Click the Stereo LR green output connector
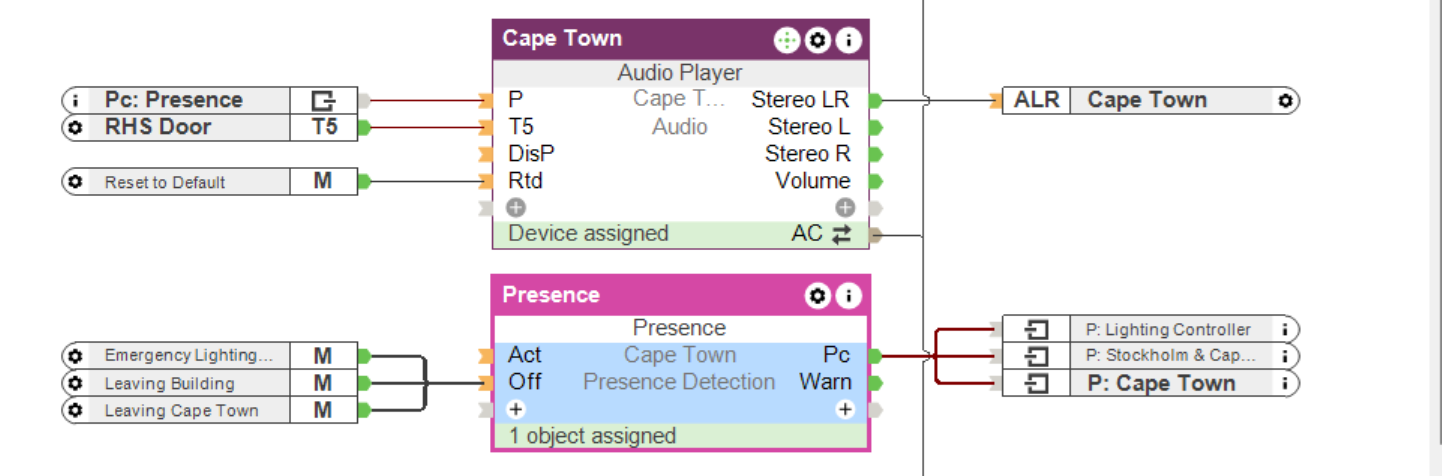The width and height of the screenshot is (1442, 476). (x=875, y=100)
